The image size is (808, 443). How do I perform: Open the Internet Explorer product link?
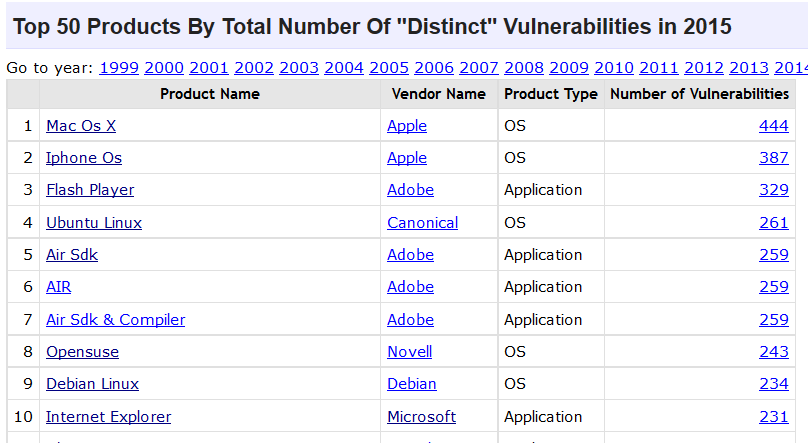tap(108, 417)
